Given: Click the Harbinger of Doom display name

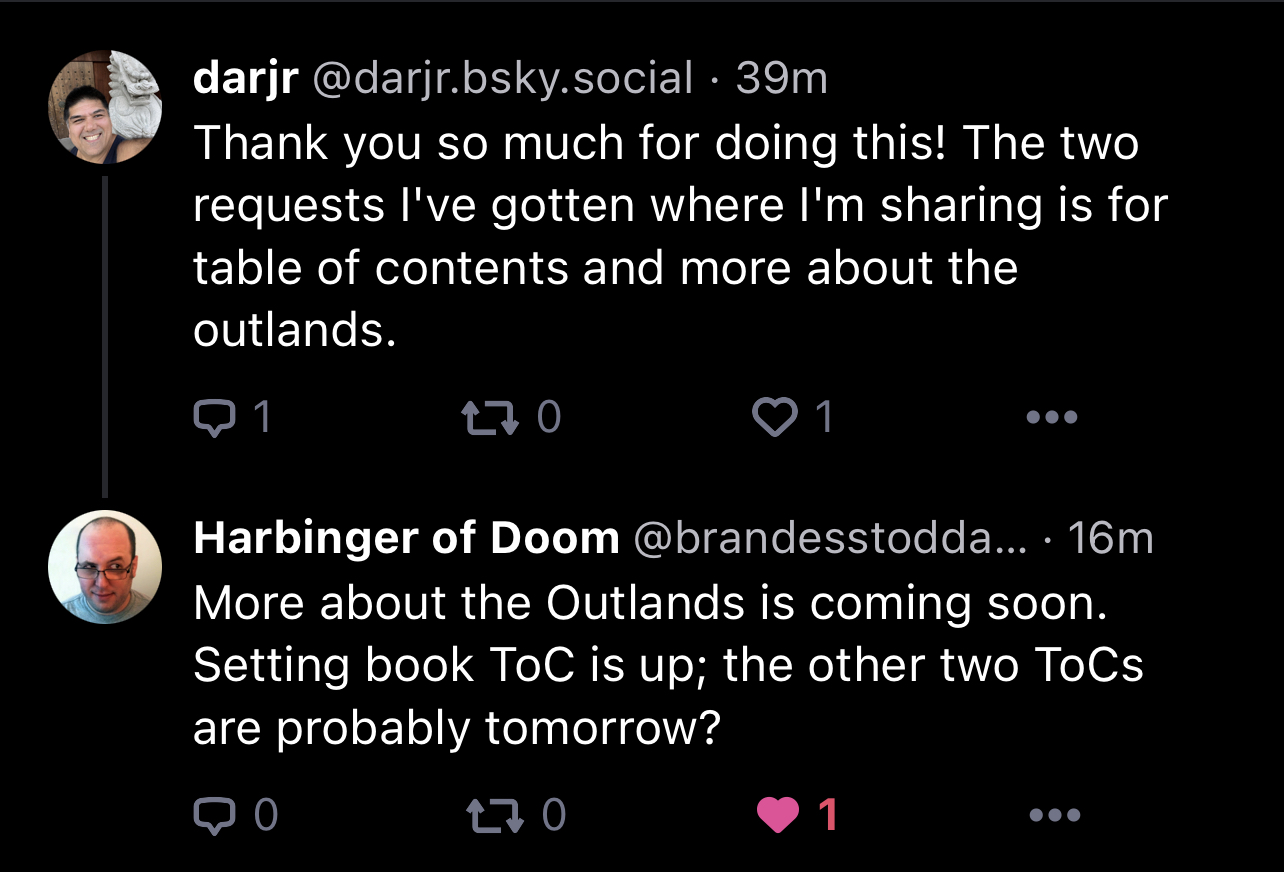Looking at the screenshot, I should (x=406, y=539).
